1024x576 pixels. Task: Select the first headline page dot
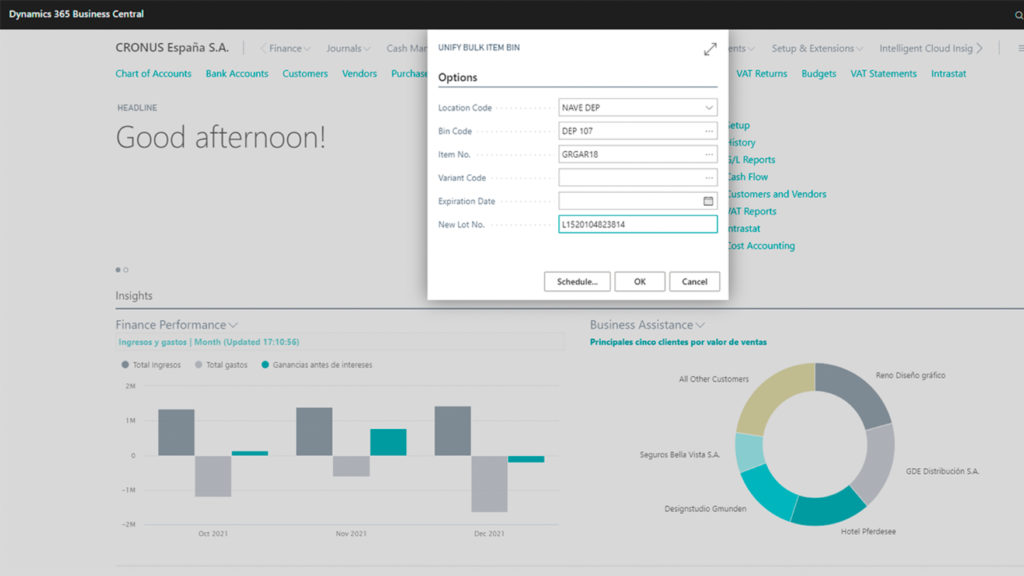pyautogui.click(x=118, y=270)
